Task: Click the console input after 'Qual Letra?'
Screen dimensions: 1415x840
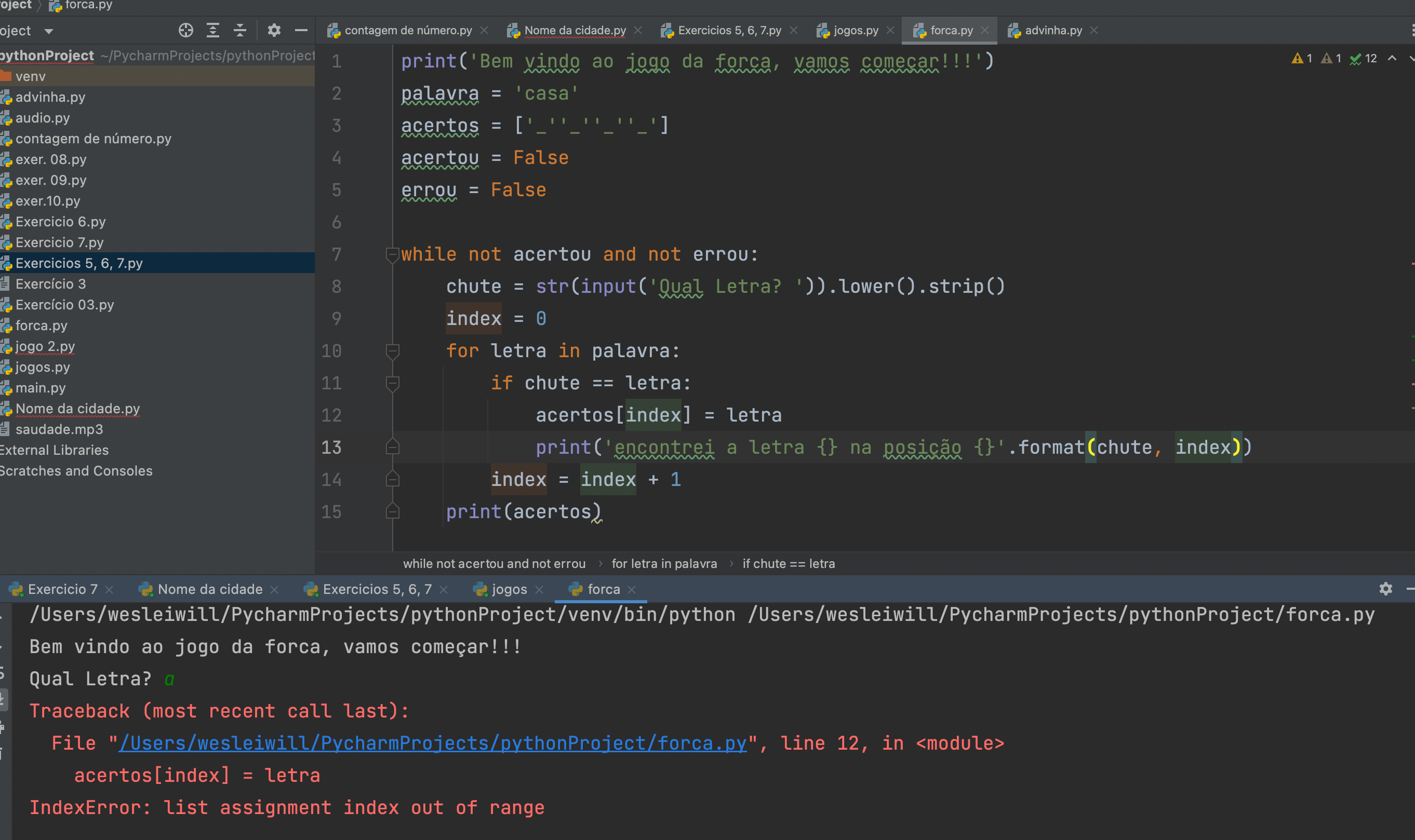Action: (x=169, y=679)
